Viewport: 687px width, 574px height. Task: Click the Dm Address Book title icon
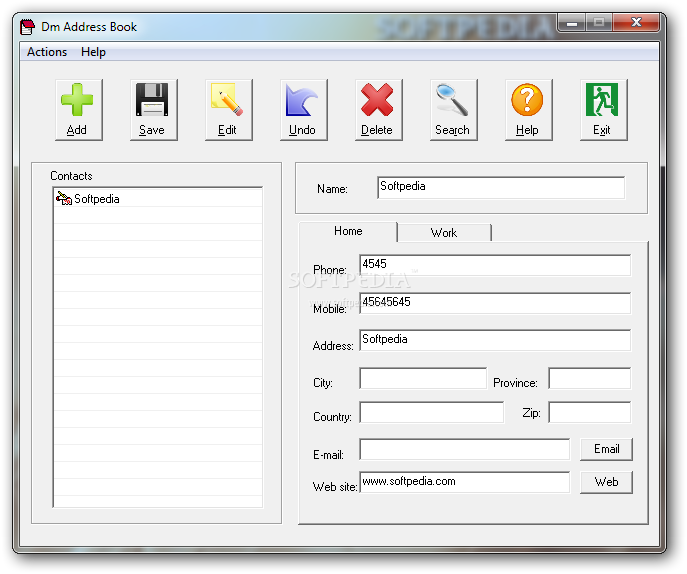click(x=27, y=27)
